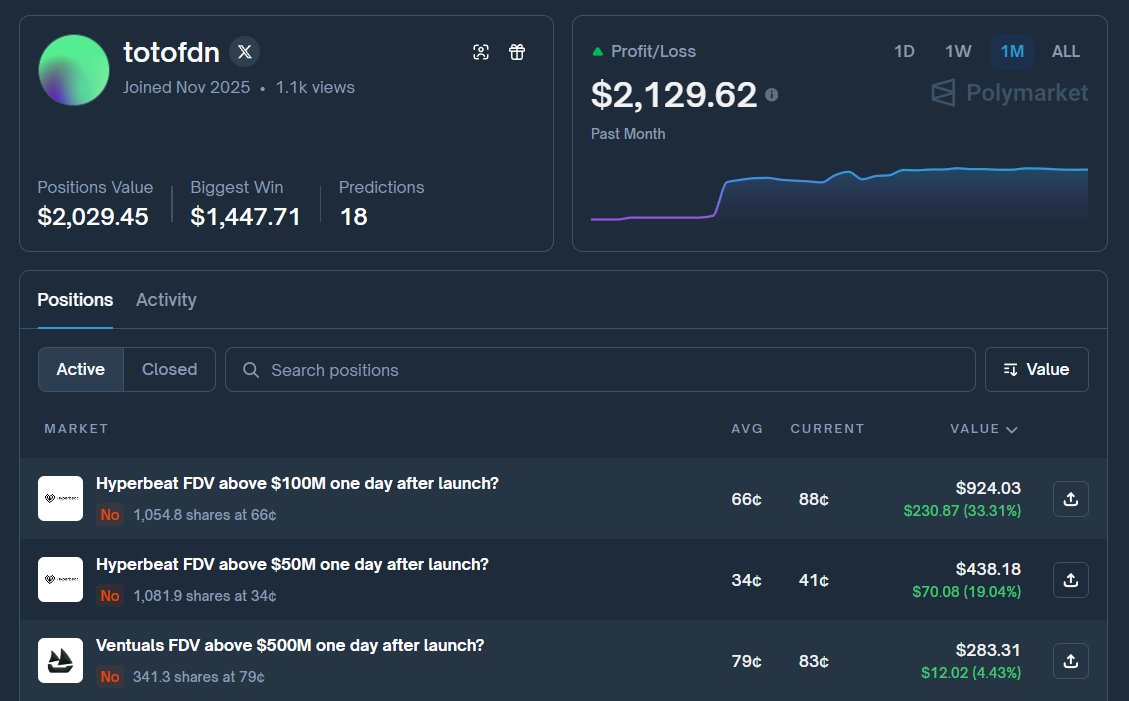This screenshot has height=701, width=1129.
Task: Sort by VALUE column header
Action: coord(984,429)
